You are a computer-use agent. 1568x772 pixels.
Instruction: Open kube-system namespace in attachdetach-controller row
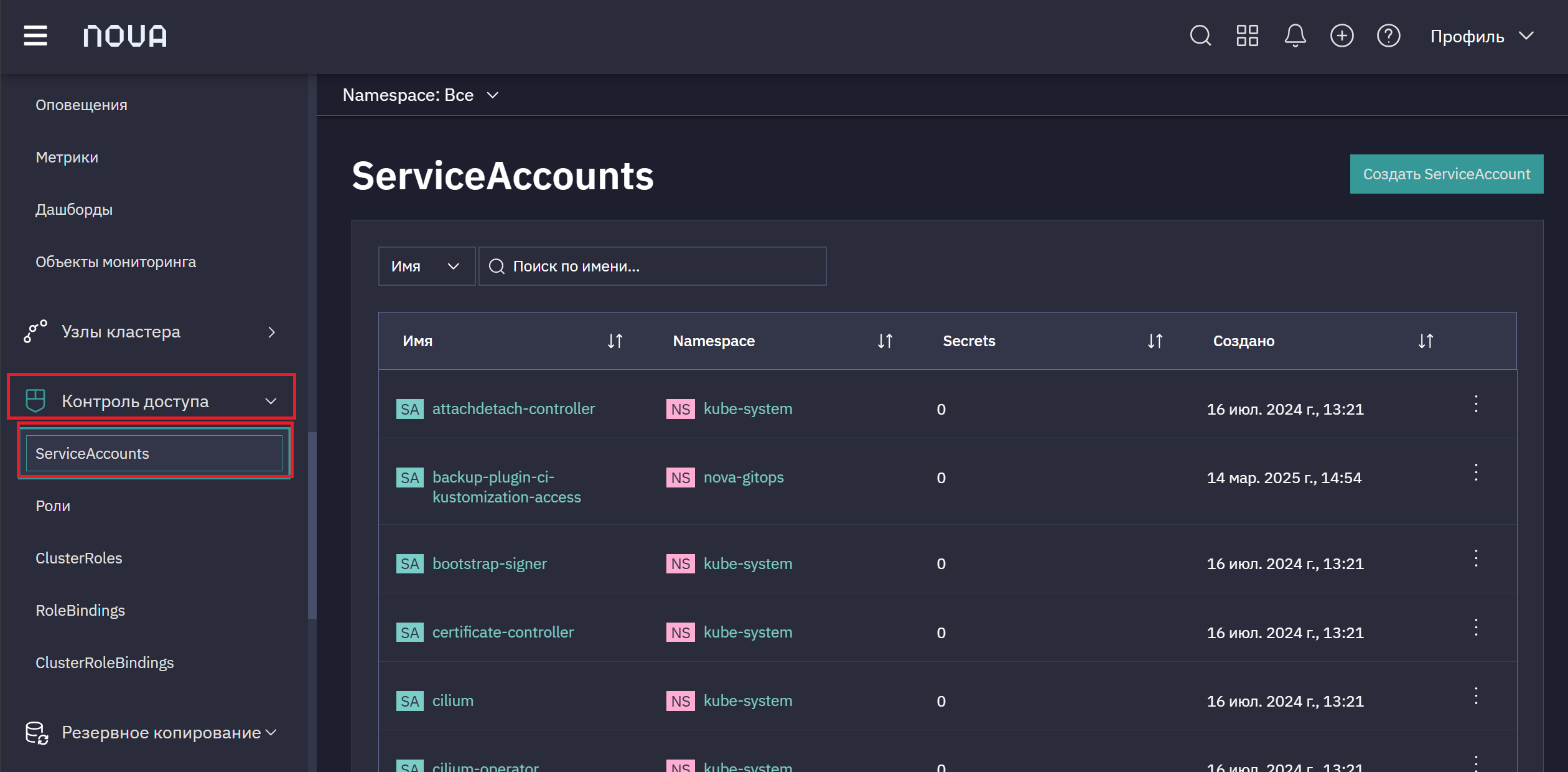click(748, 409)
